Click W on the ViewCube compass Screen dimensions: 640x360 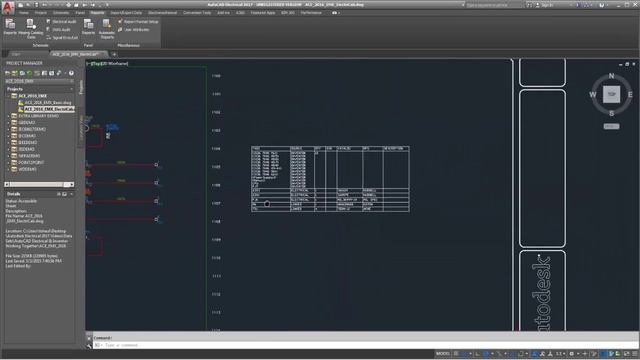pyautogui.click(x=593, y=95)
